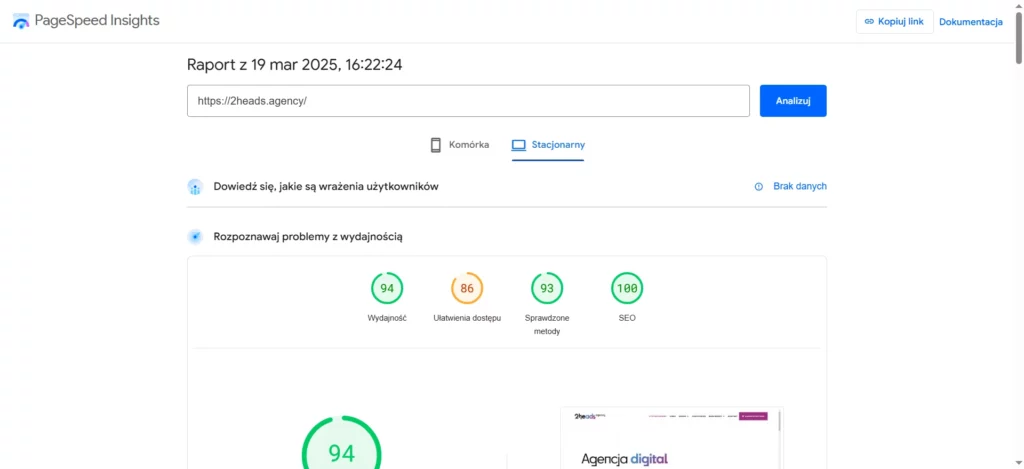Jump to the Wydajność score gauge 94

(x=387, y=288)
